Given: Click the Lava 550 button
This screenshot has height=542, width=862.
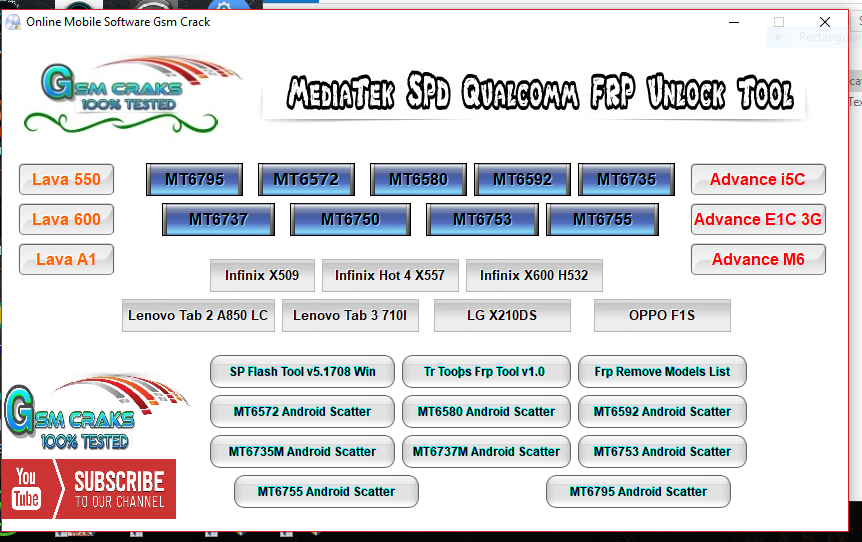Looking at the screenshot, I should pyautogui.click(x=67, y=179).
